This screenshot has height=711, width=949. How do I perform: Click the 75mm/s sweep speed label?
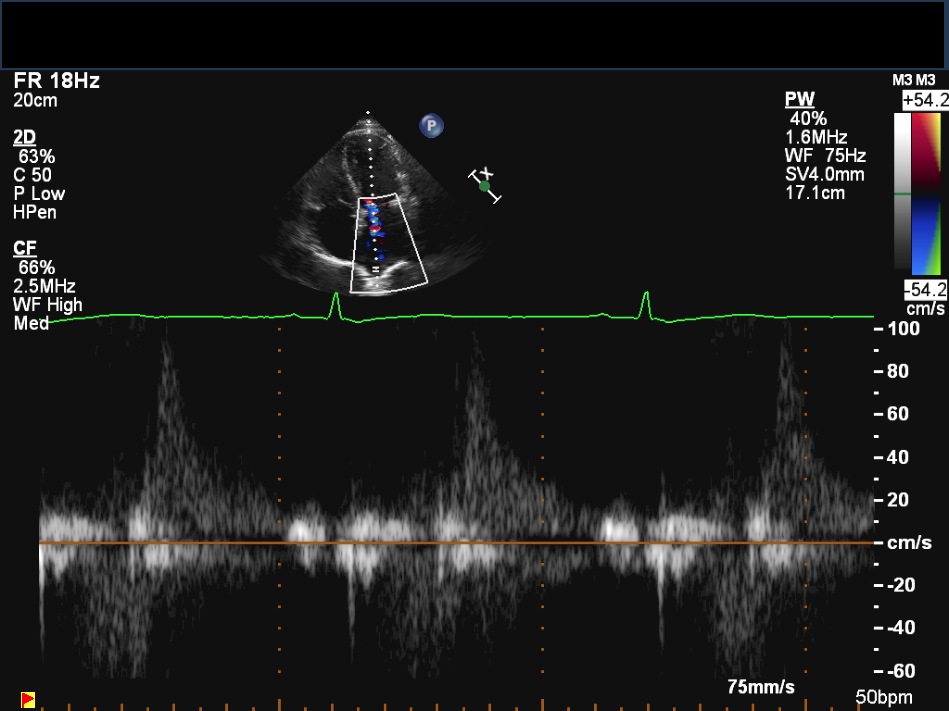point(760,687)
